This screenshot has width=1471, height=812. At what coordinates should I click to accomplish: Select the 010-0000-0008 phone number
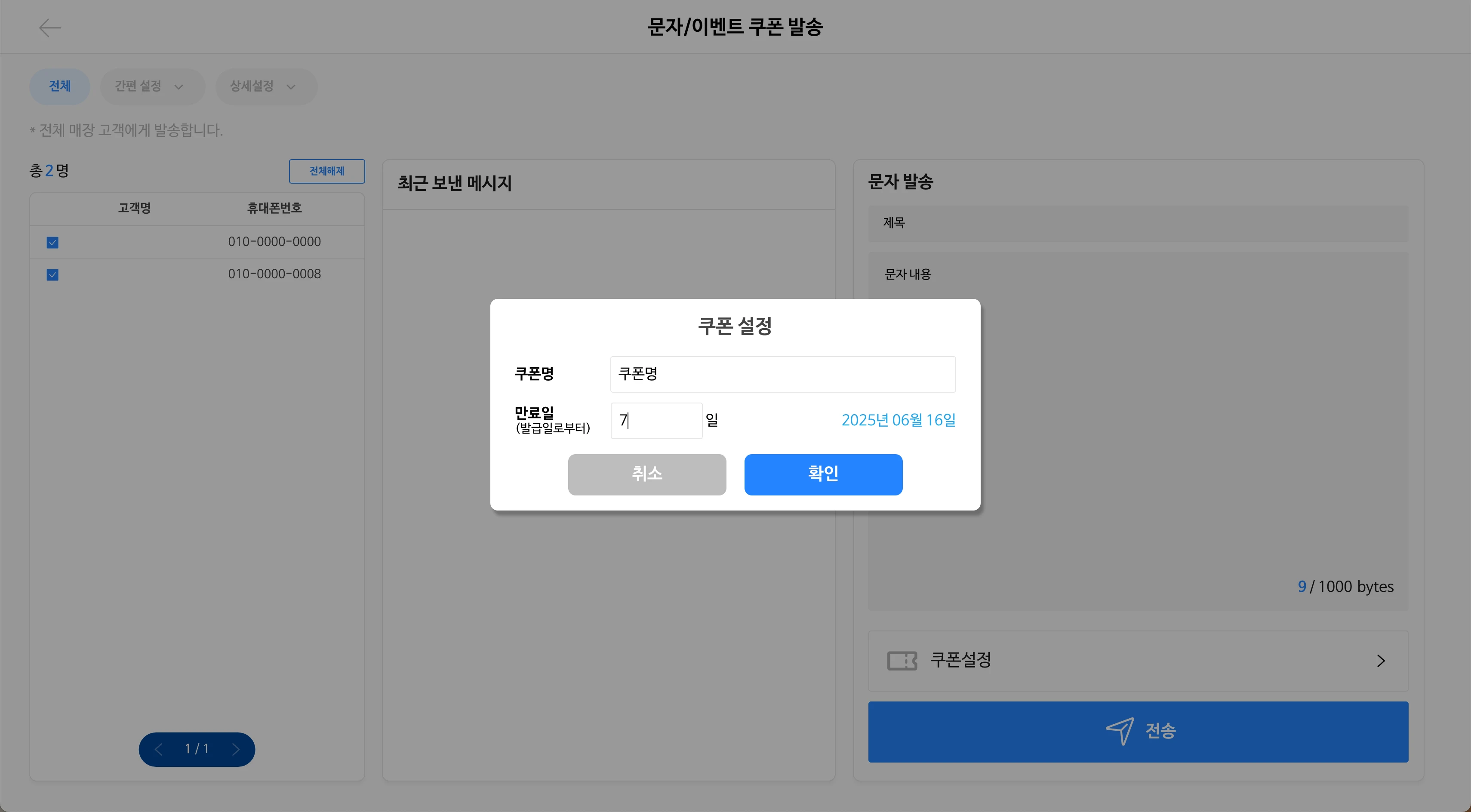(274, 274)
